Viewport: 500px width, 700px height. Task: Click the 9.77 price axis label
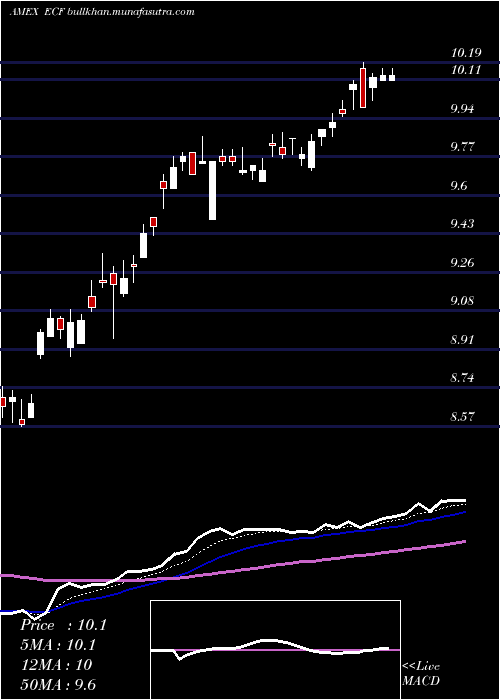464,147
